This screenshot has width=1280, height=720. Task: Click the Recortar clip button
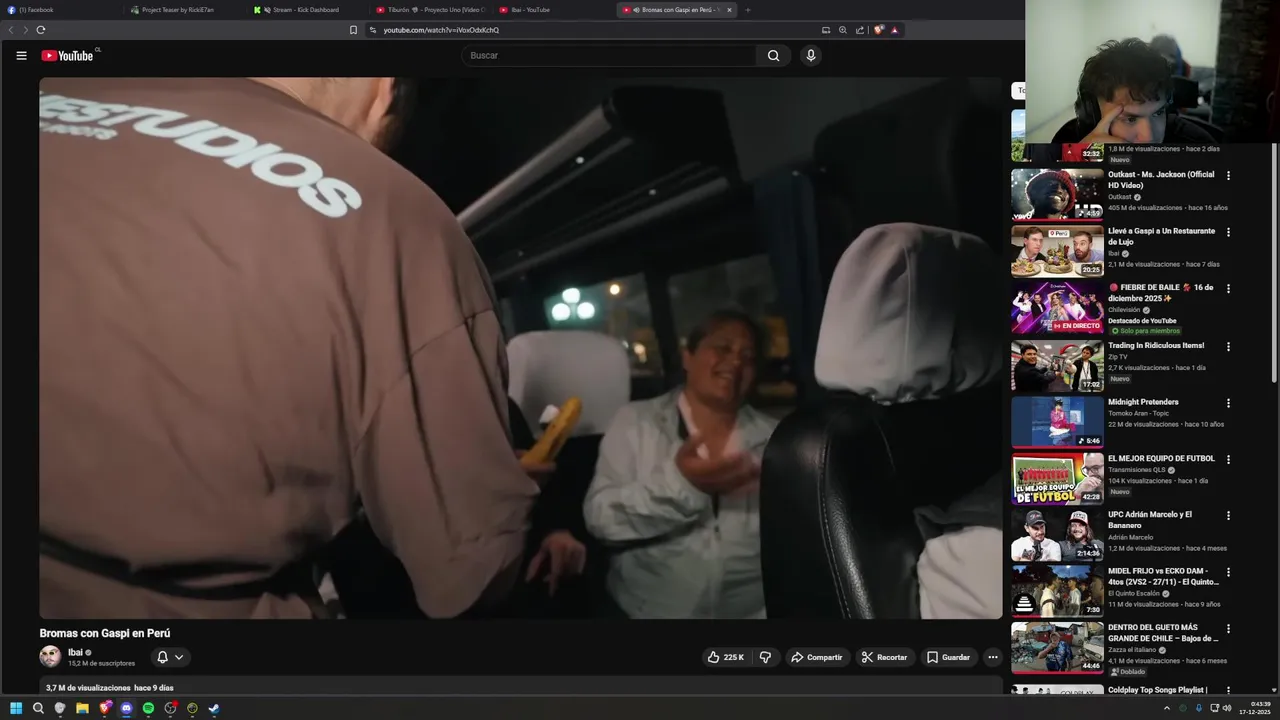(x=884, y=657)
